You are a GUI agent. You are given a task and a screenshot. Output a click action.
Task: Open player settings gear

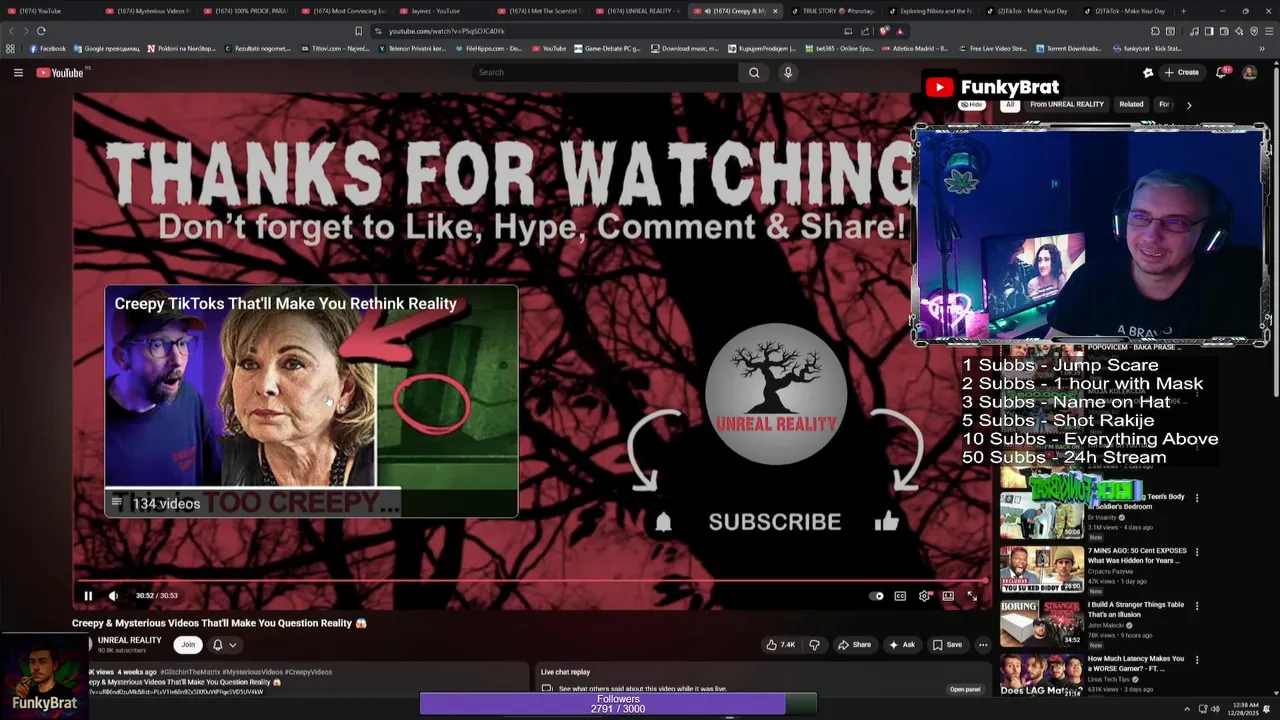(x=924, y=596)
